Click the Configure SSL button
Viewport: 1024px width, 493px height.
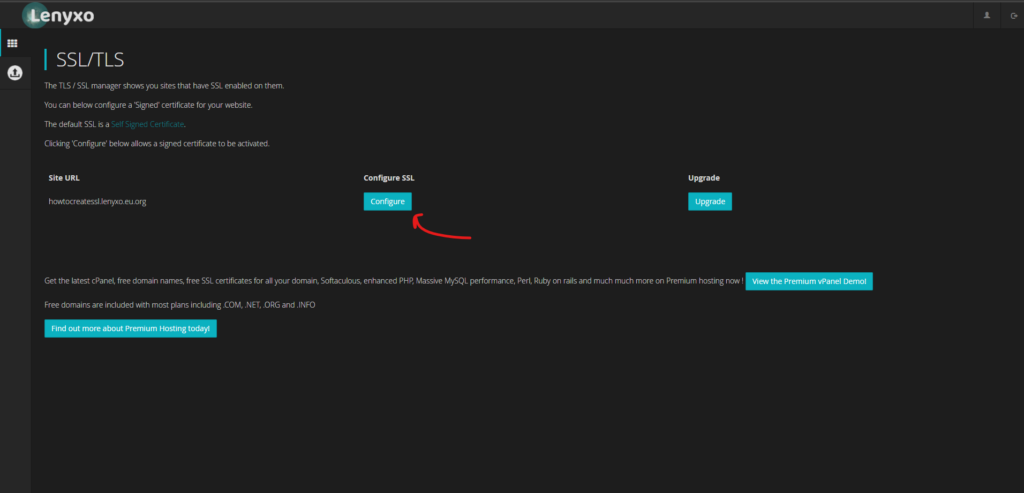387,202
